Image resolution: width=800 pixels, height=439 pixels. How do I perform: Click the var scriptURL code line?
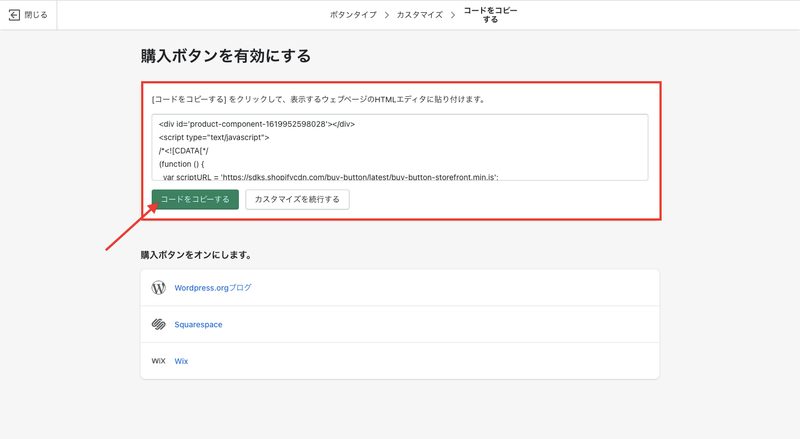click(x=331, y=177)
